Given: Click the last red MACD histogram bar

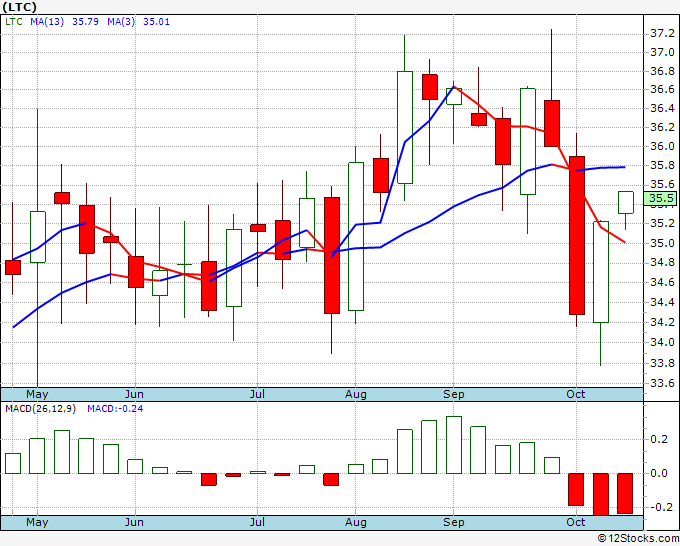Looking at the screenshot, I should [x=625, y=494].
